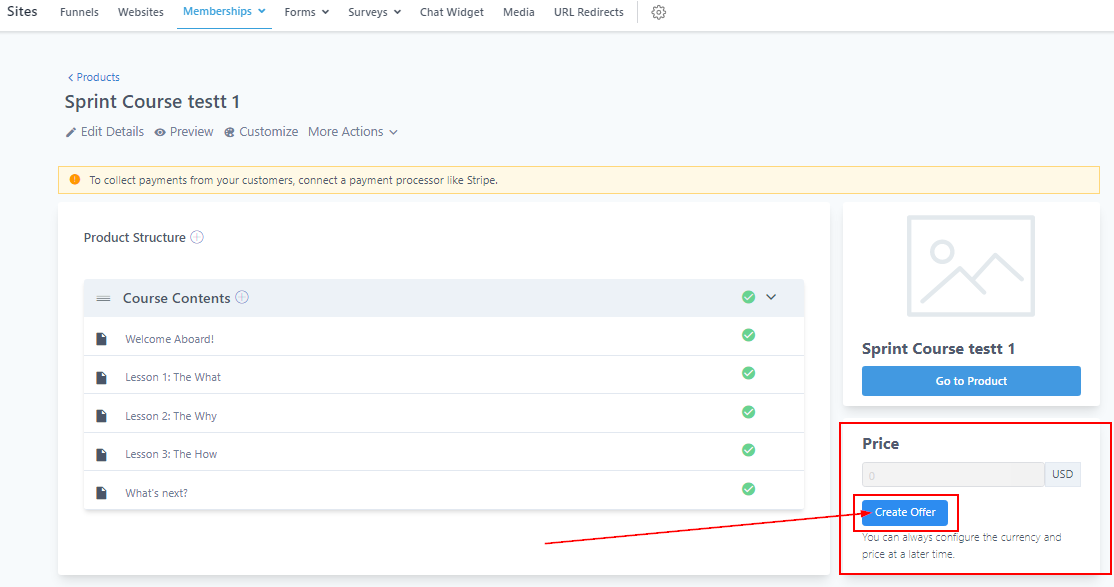Open the More Actions dropdown

point(352,132)
